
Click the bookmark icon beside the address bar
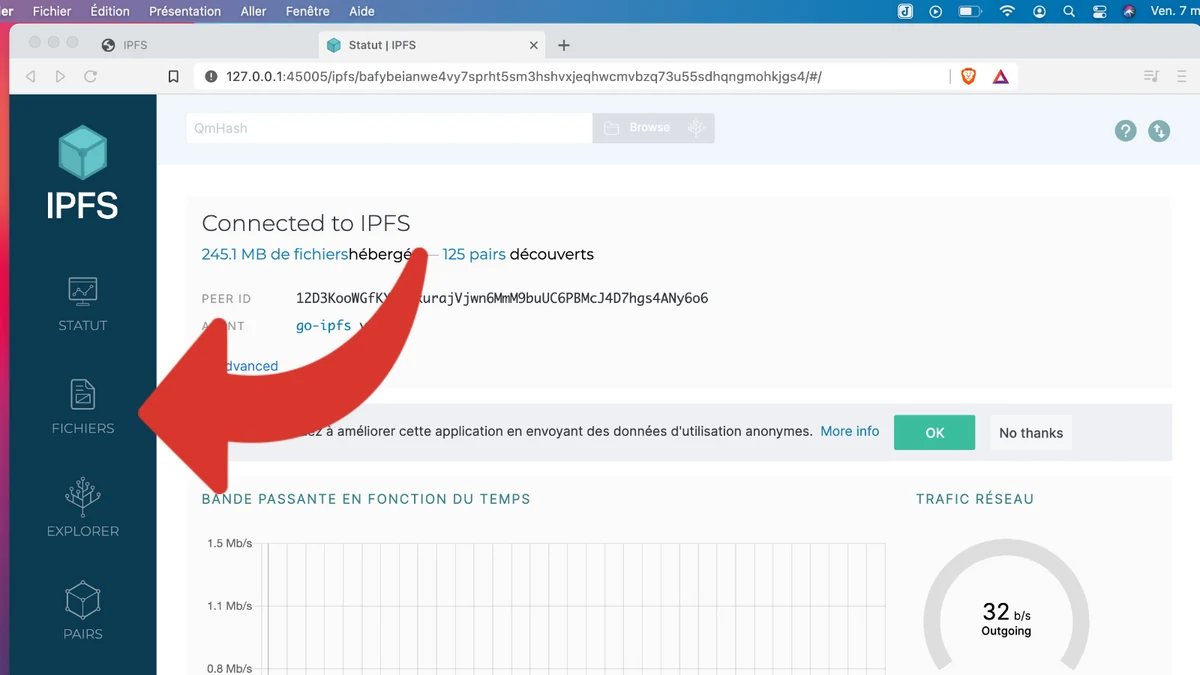click(x=173, y=76)
